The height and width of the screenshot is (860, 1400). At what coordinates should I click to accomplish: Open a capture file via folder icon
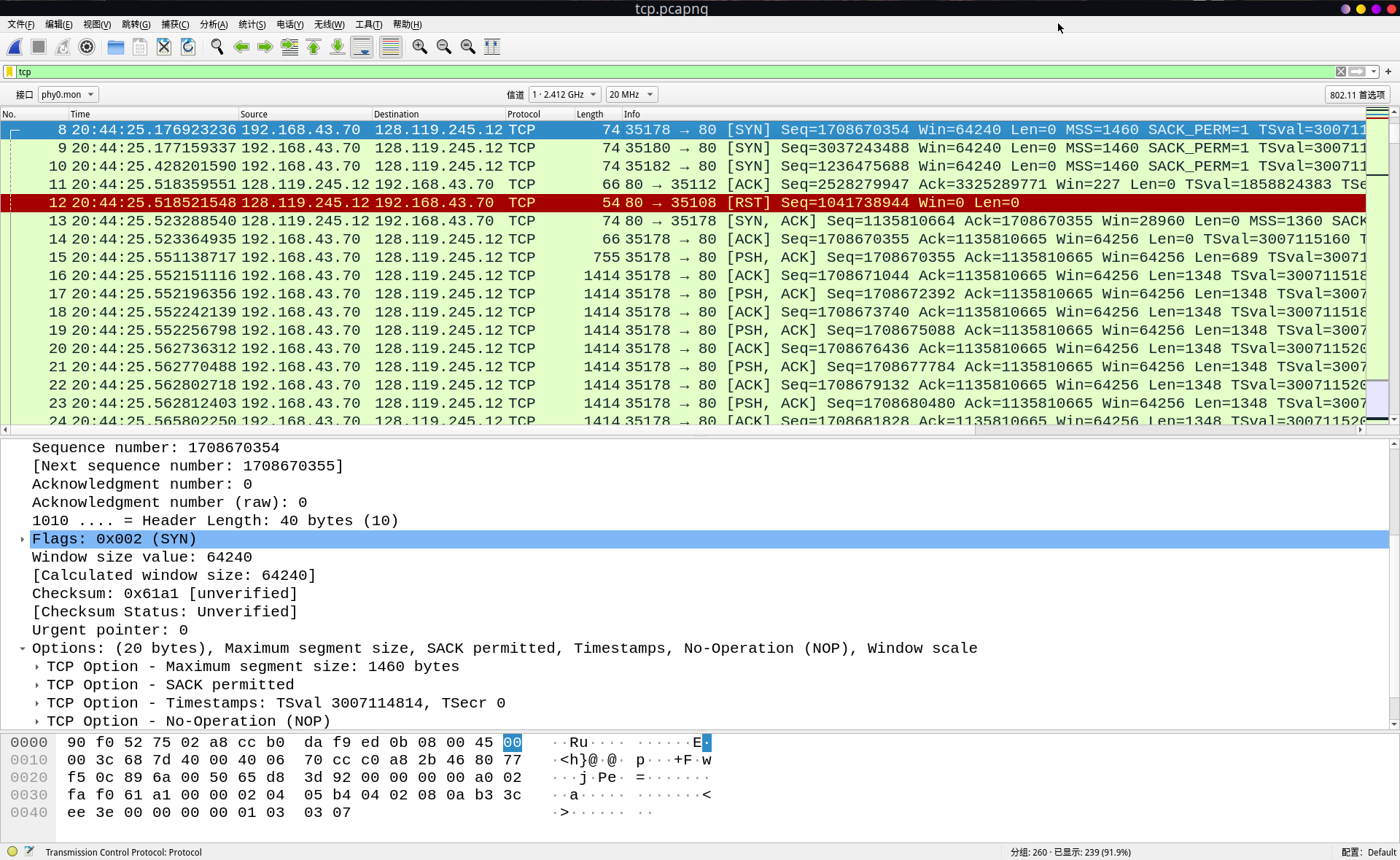[x=115, y=47]
